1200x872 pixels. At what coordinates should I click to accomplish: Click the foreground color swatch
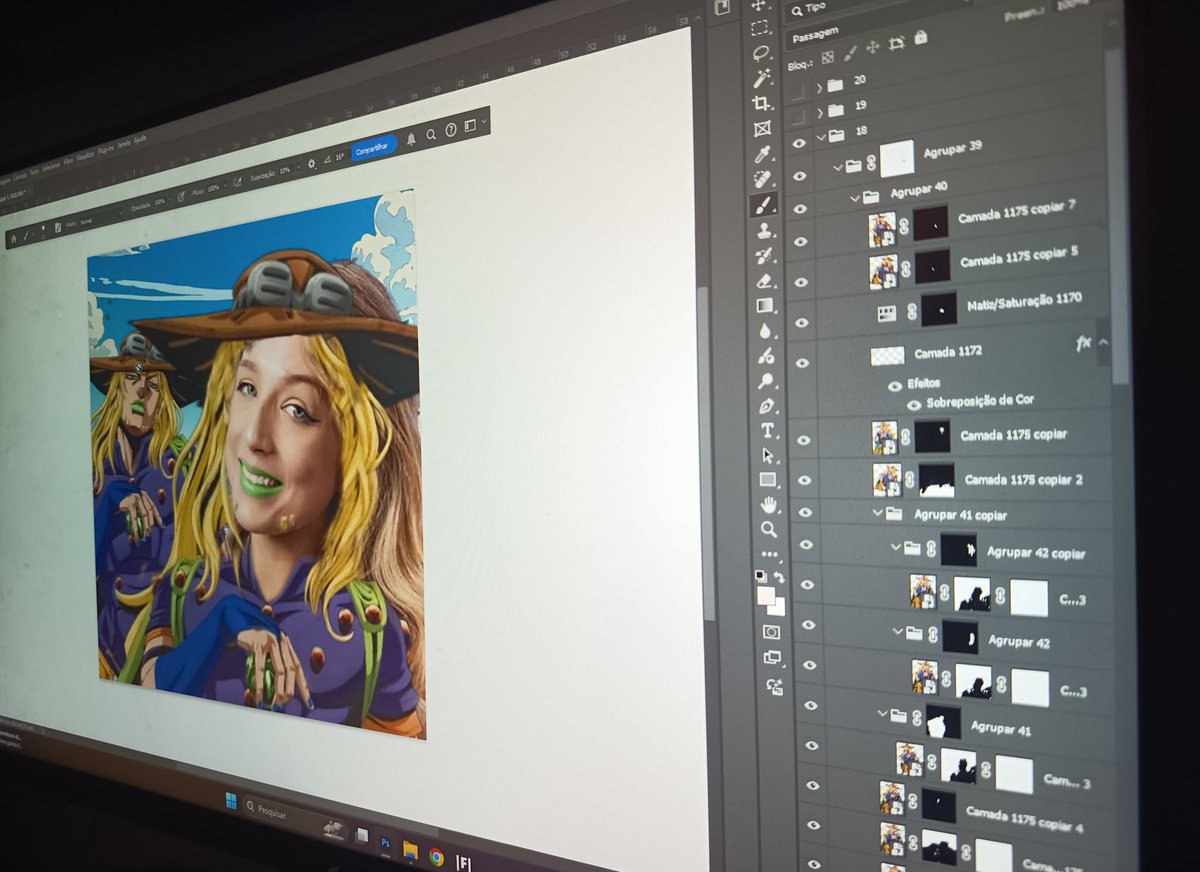[x=765, y=596]
